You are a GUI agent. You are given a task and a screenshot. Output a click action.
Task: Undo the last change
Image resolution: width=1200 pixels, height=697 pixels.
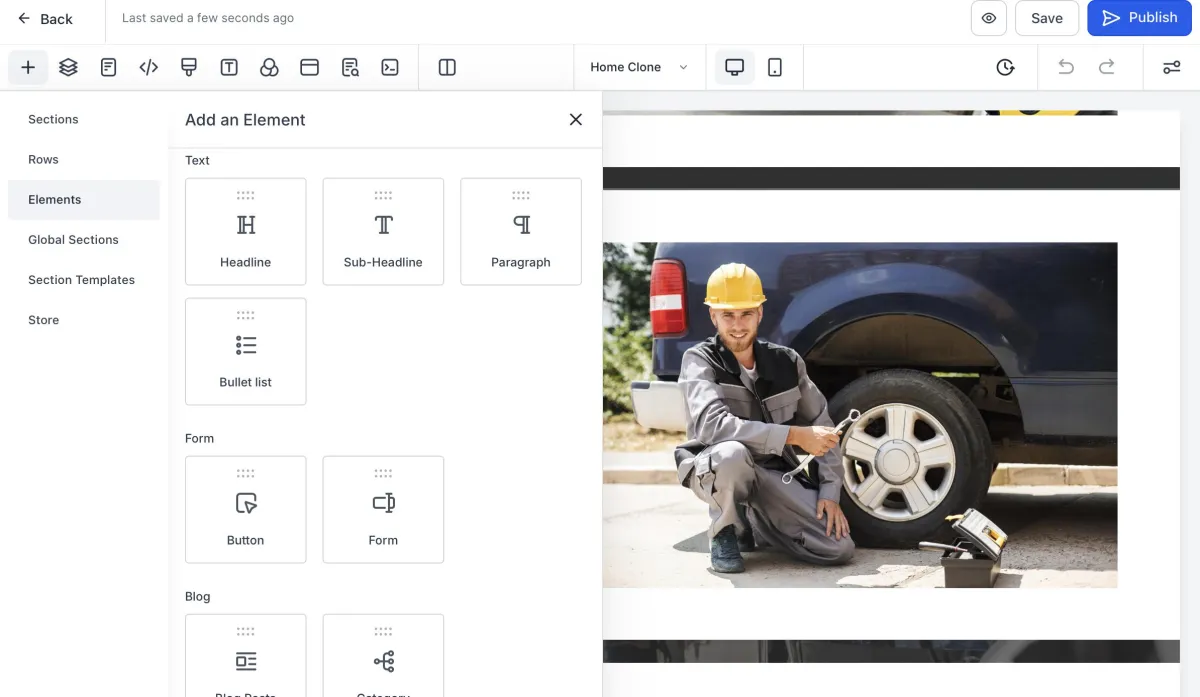[1066, 67]
